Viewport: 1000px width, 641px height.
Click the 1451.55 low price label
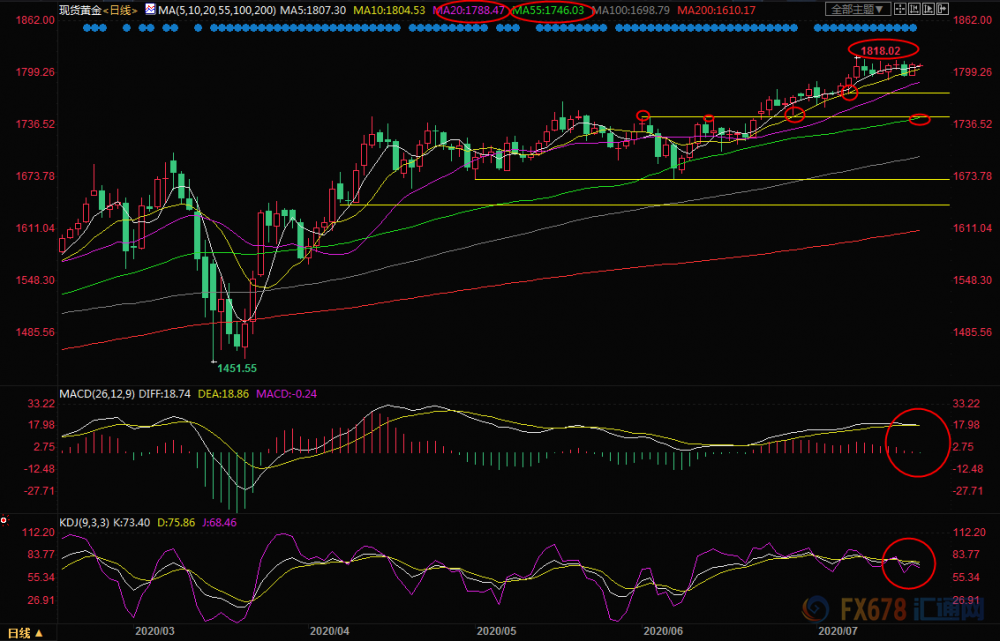tap(237, 368)
